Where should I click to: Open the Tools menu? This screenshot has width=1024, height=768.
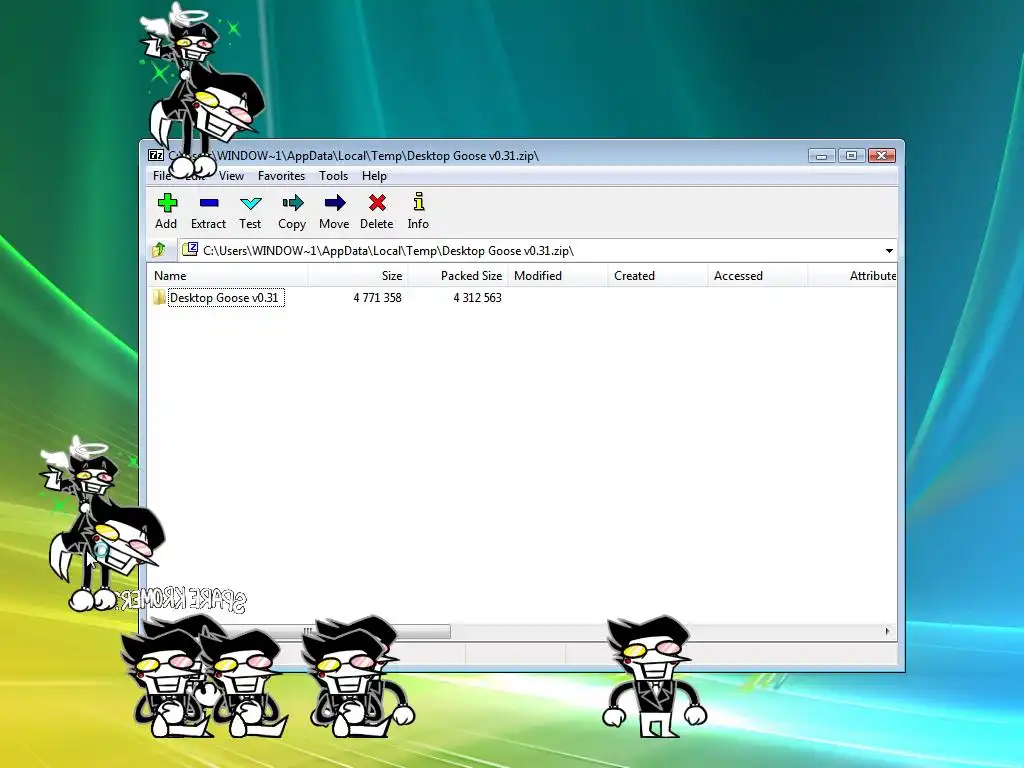click(333, 176)
